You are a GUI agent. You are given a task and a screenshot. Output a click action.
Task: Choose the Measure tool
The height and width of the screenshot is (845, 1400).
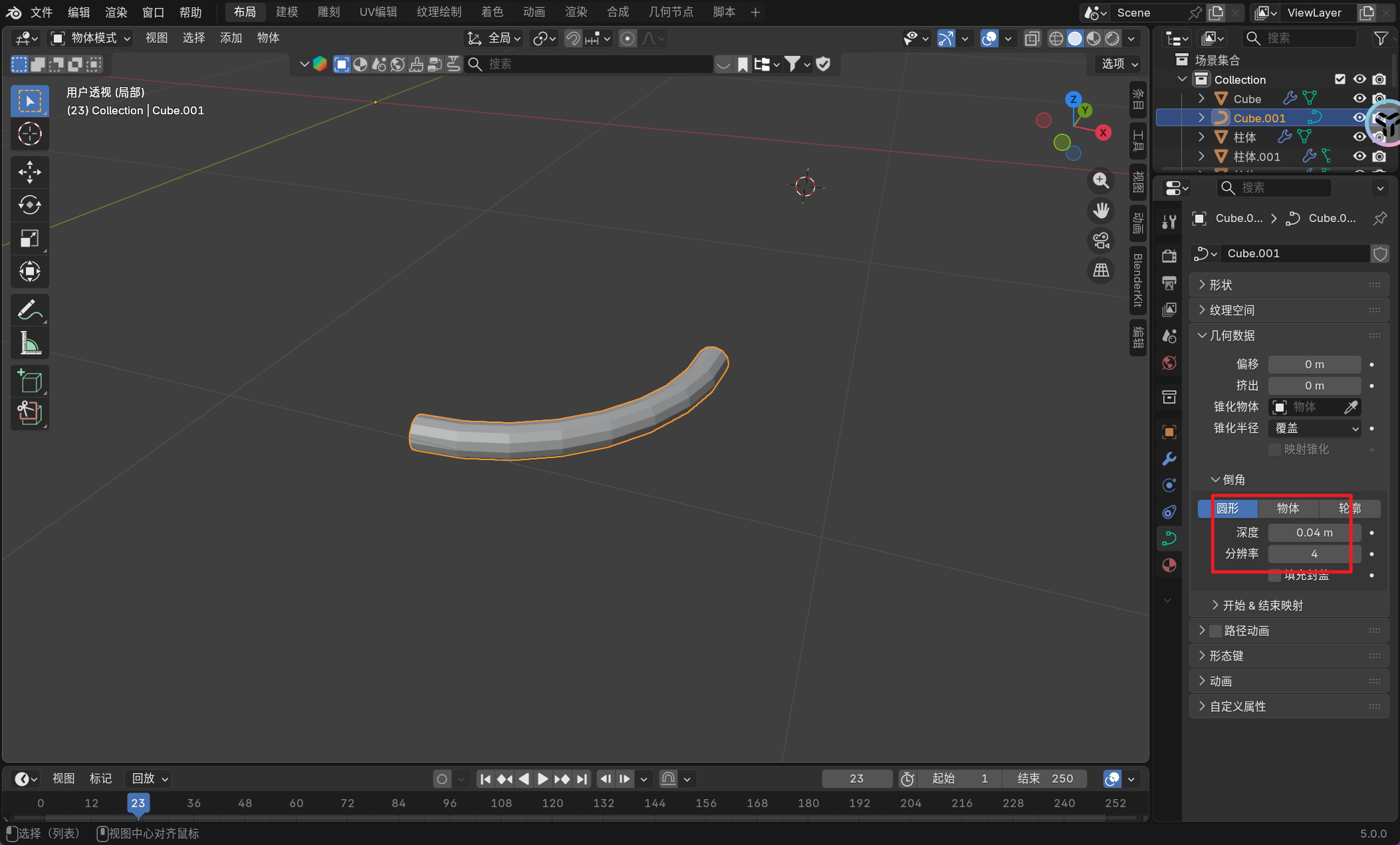(29, 343)
